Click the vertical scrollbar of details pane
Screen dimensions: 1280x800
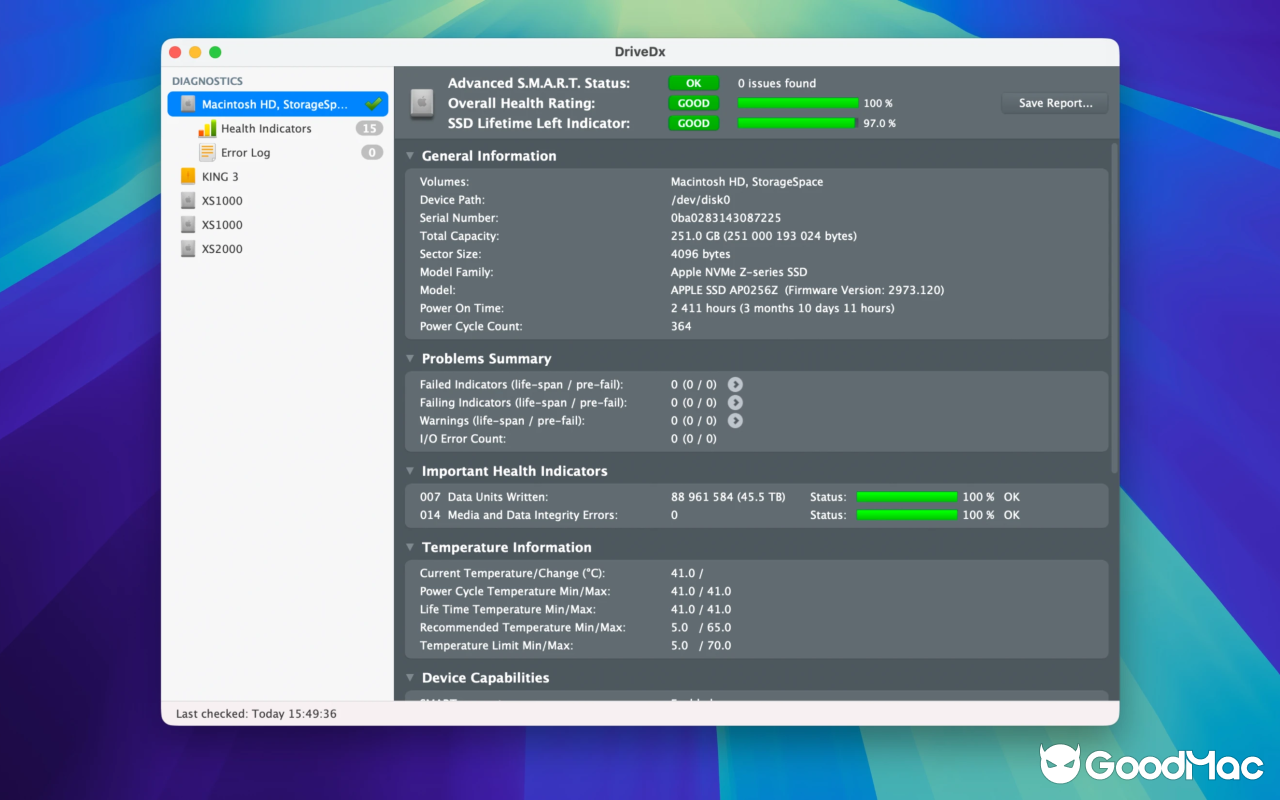(1115, 308)
